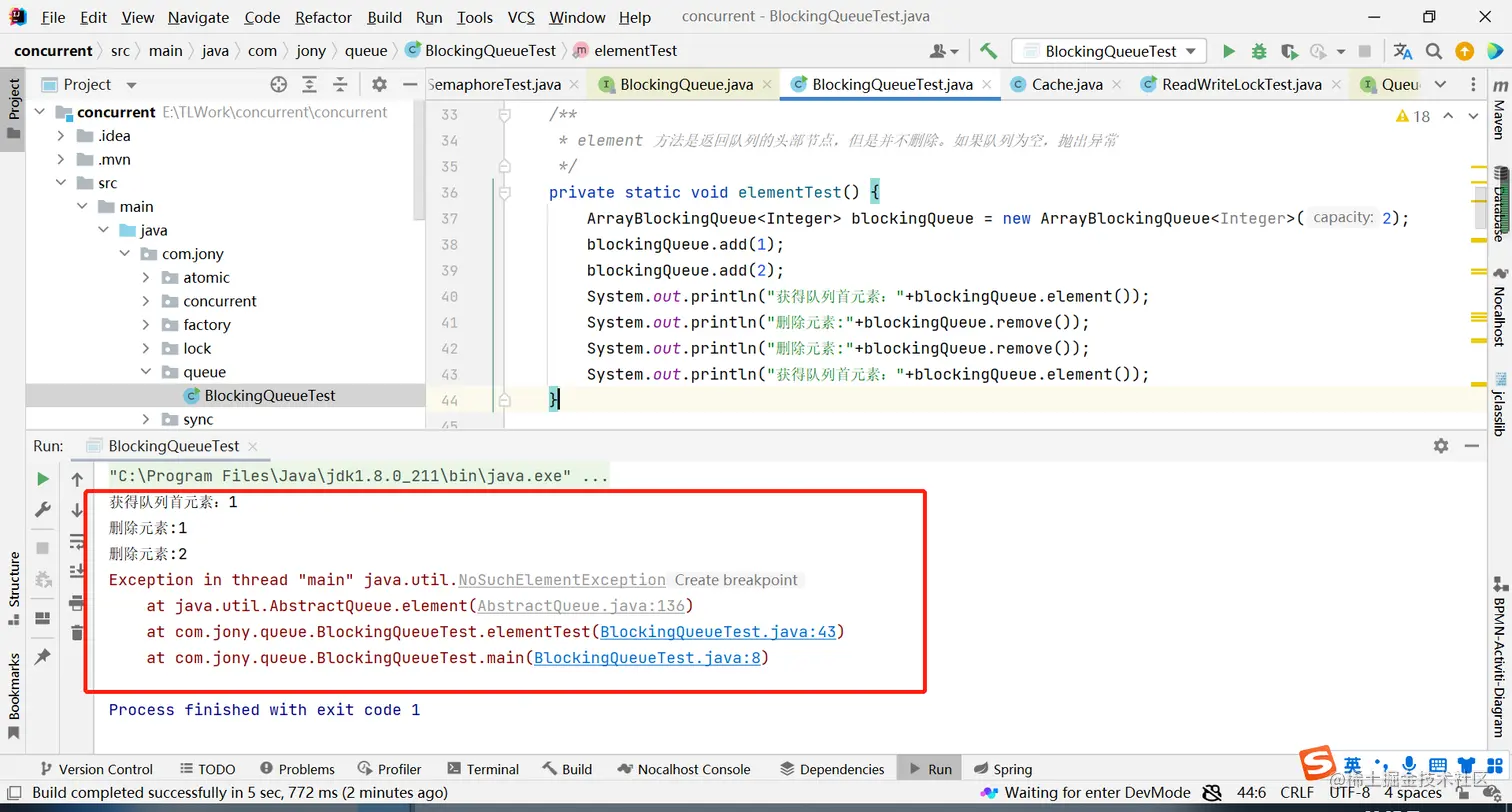The image size is (1512, 812).
Task: Expand the atomic package
Action: pos(146,278)
